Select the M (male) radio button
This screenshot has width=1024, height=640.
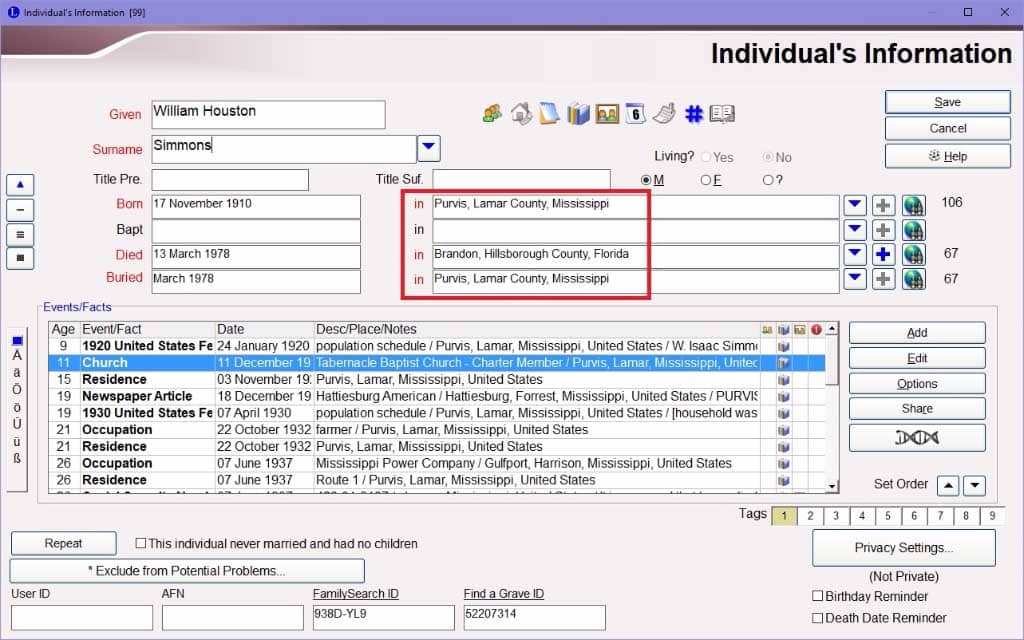coord(646,180)
